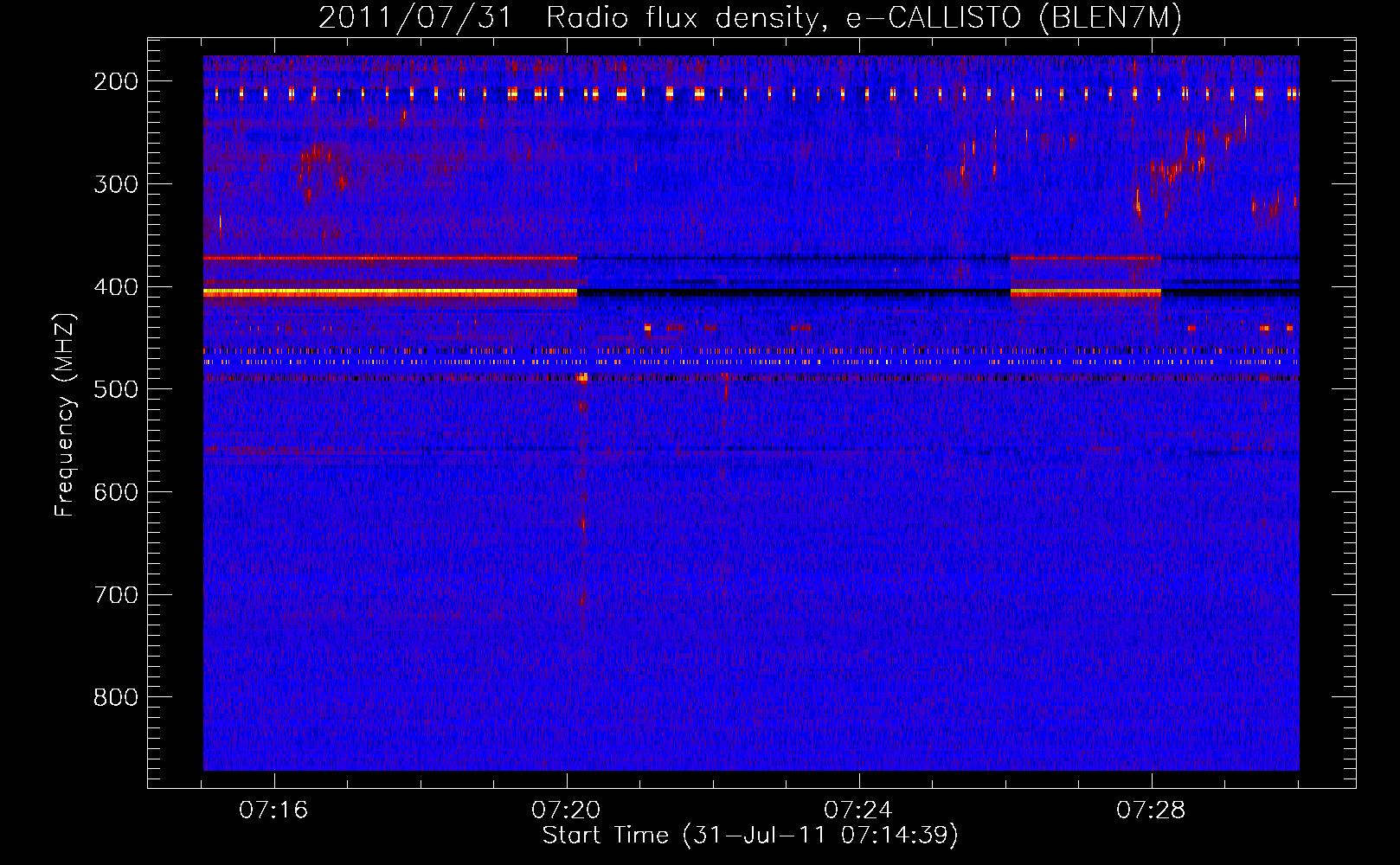Click the 'Start Time (31-Jul-11 07:14:39)' label

click(x=750, y=836)
